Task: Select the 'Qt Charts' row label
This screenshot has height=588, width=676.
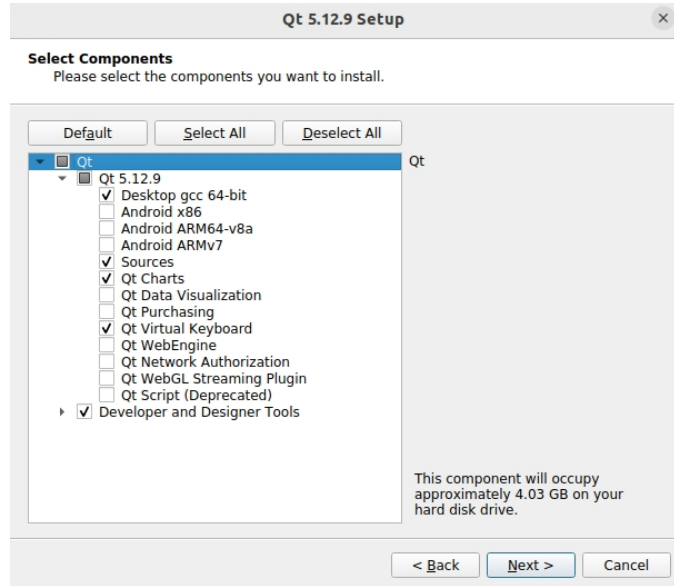Action: 153,279
